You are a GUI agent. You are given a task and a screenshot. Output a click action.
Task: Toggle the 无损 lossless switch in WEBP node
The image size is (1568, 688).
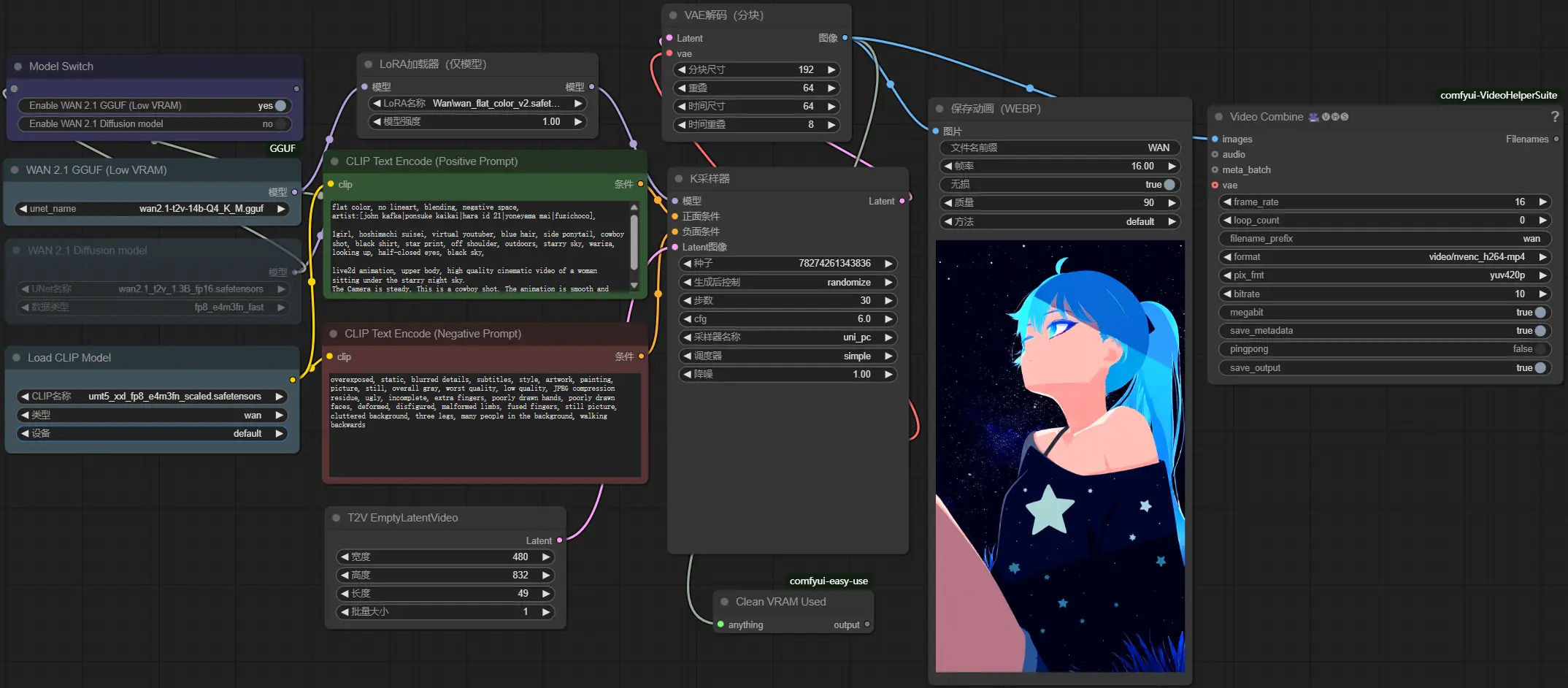click(1169, 185)
